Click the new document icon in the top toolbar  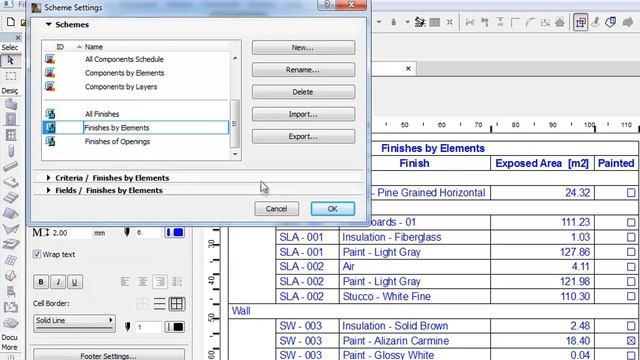(x=11, y=22)
